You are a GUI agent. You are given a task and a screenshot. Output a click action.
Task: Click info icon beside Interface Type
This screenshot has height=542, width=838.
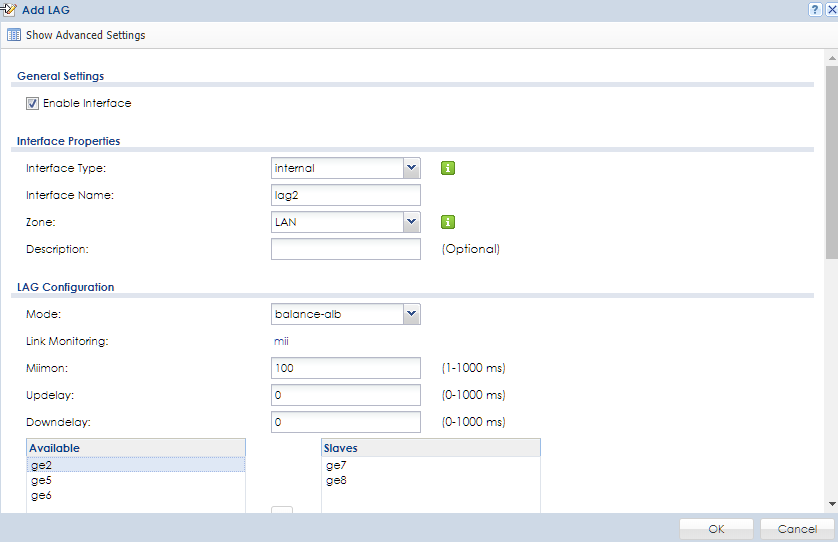click(448, 168)
